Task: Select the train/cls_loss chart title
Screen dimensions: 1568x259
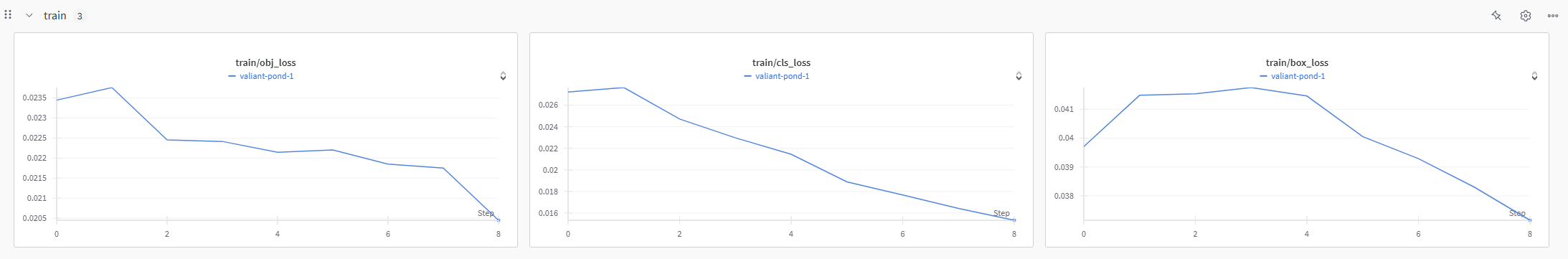Action: click(x=781, y=63)
